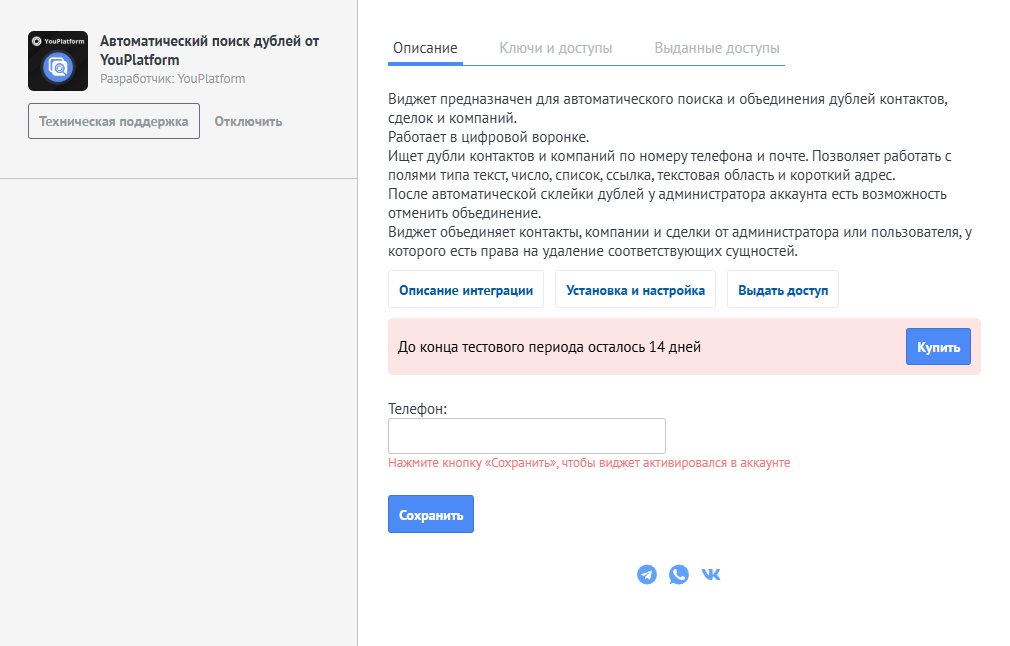Open Установка и настройка guide
Screen dimensions: 1010x646
(x=635, y=290)
